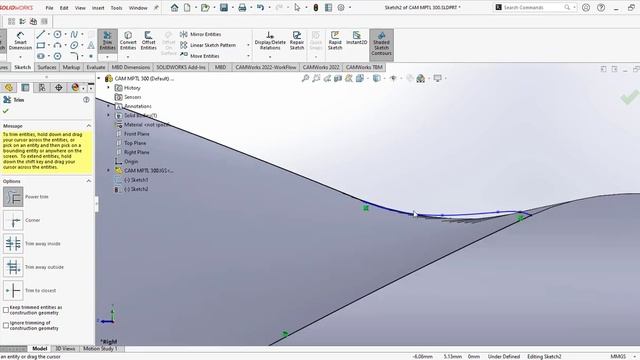
Task: Open the Insert menu
Action: tap(98, 8)
